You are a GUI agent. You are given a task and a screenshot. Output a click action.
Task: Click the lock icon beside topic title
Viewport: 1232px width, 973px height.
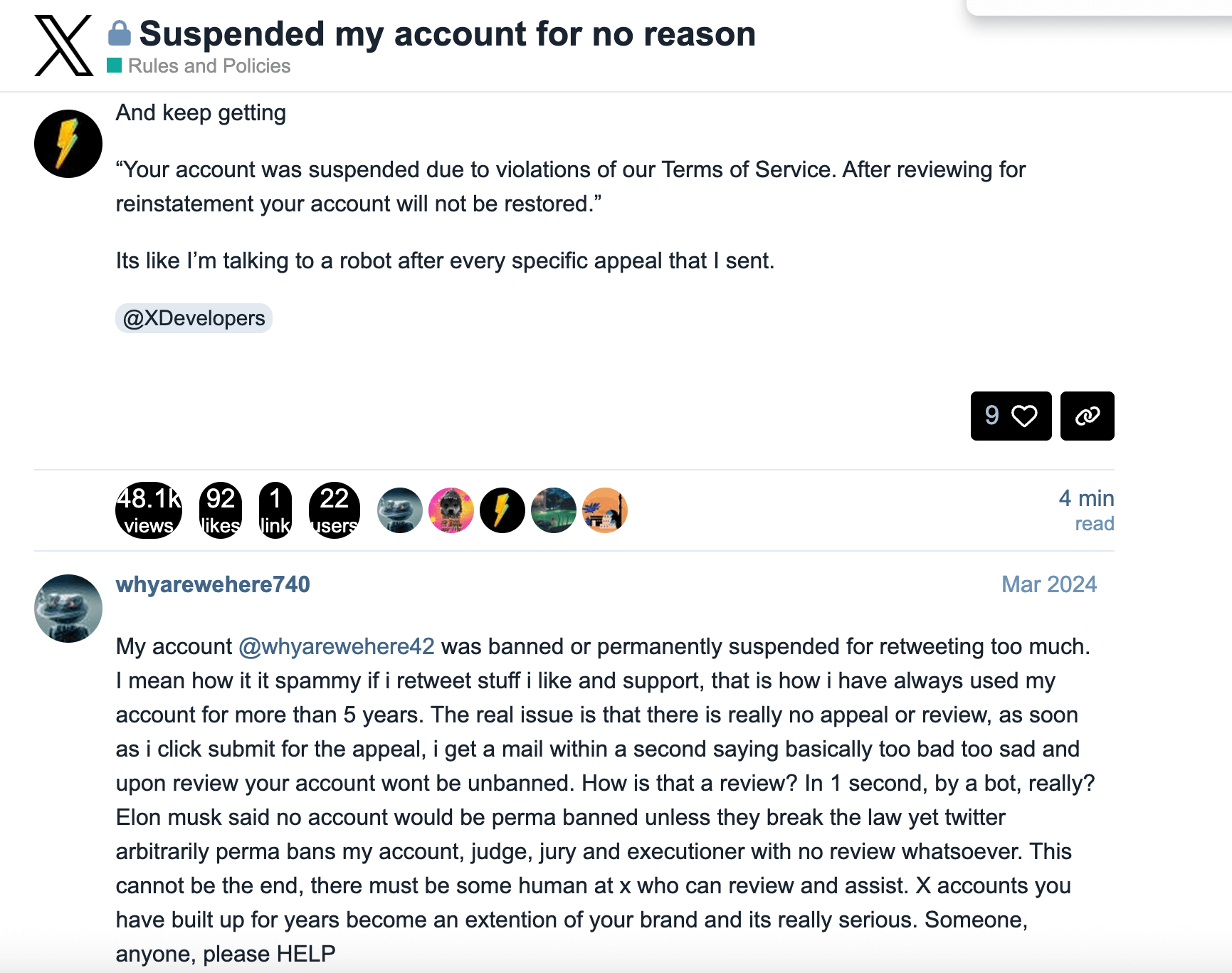click(120, 33)
